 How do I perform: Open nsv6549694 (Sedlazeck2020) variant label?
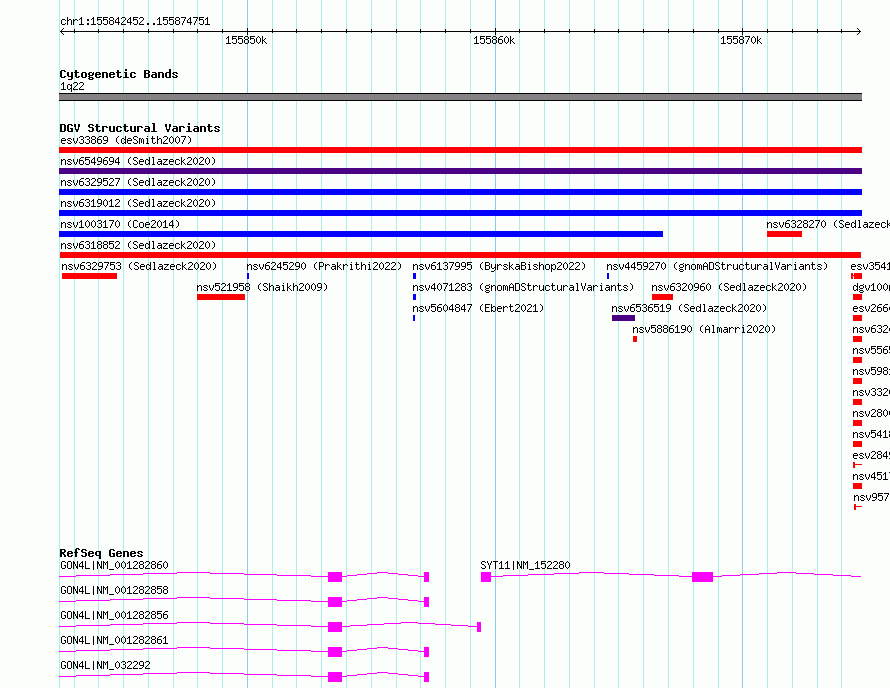(x=138, y=161)
